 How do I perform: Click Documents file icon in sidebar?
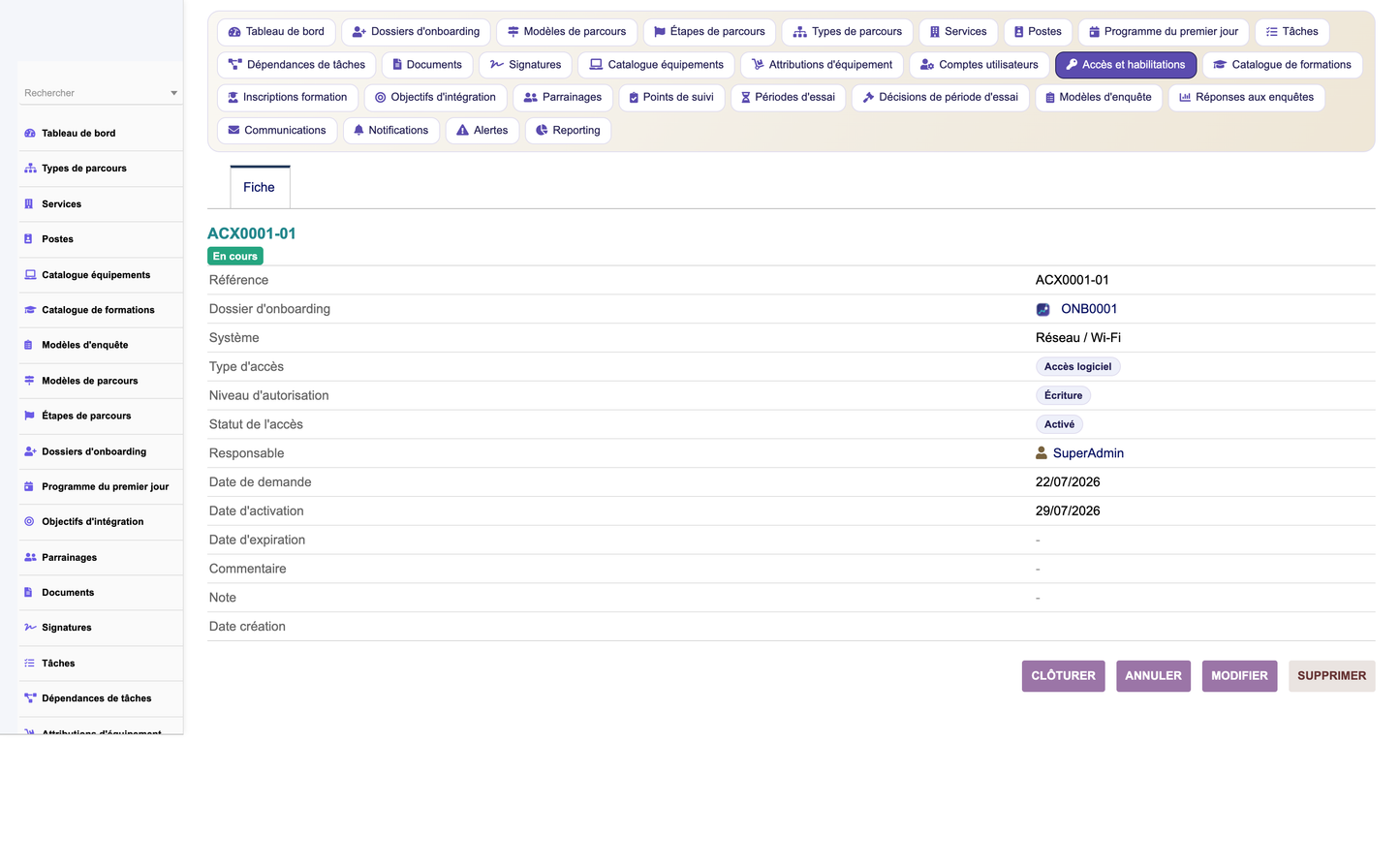point(29,593)
